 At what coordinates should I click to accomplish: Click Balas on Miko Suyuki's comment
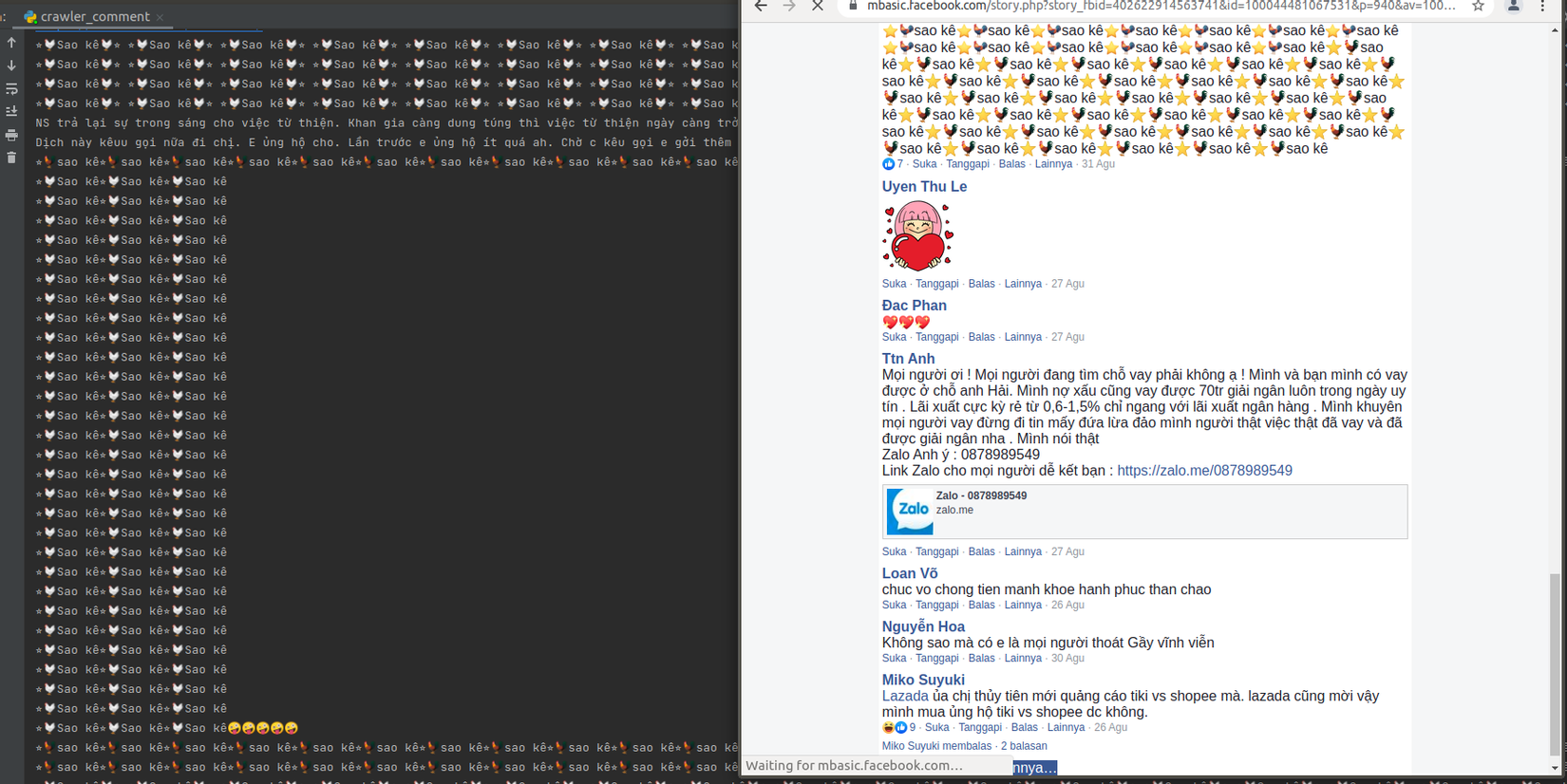[x=1024, y=728]
